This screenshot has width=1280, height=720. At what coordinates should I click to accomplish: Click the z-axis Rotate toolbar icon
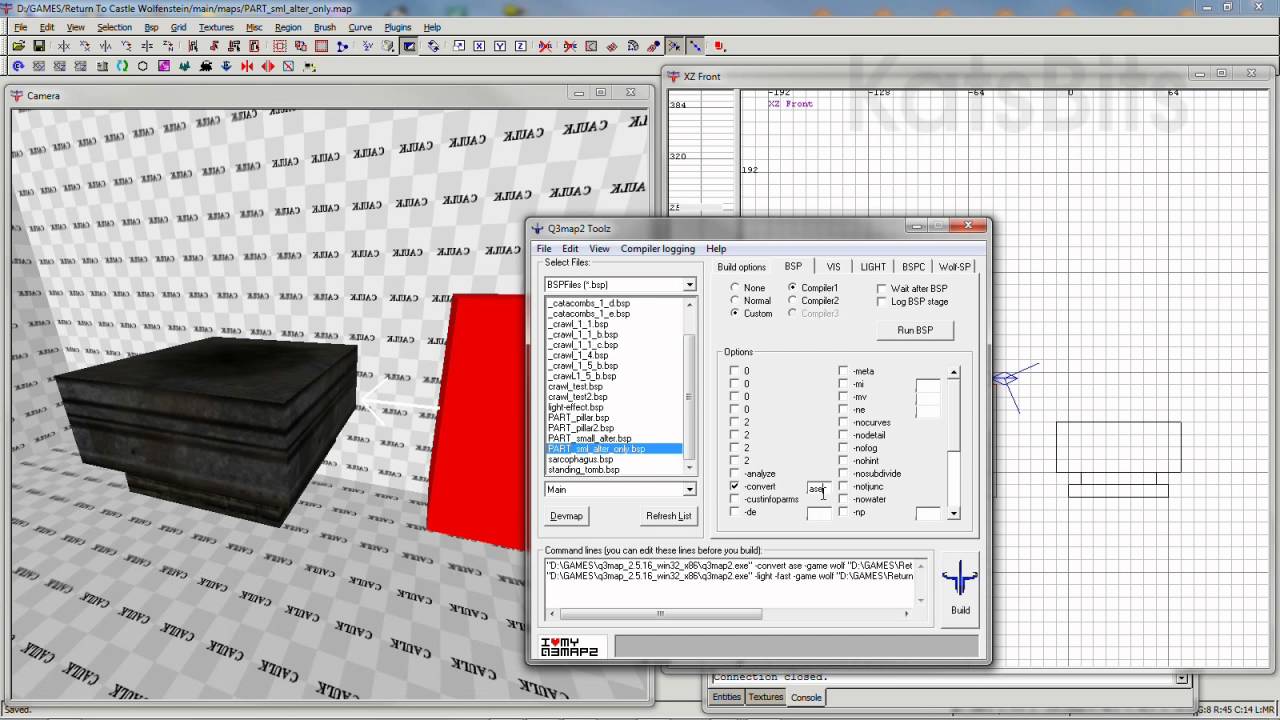click(168, 46)
